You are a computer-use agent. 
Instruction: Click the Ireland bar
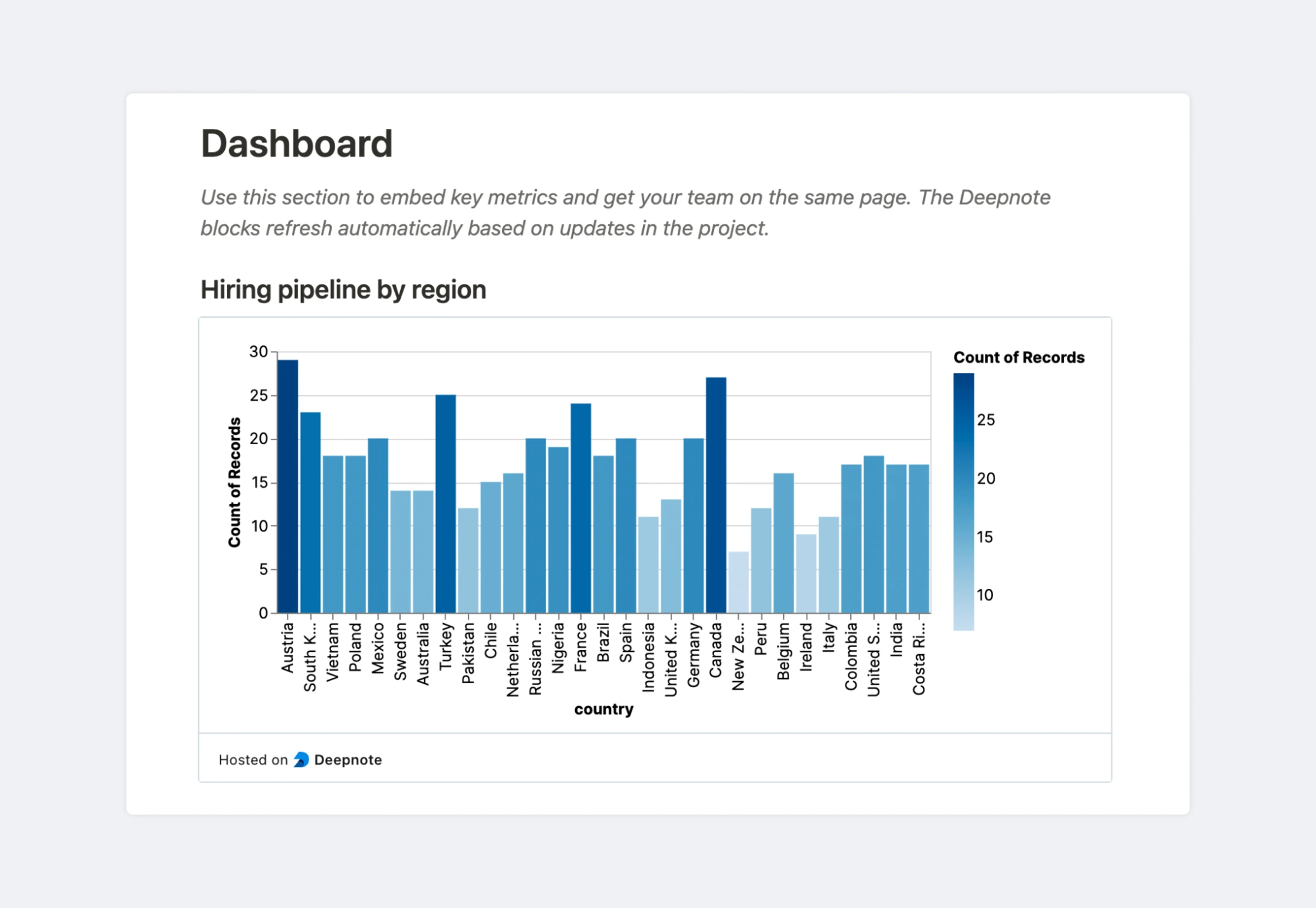click(x=806, y=574)
